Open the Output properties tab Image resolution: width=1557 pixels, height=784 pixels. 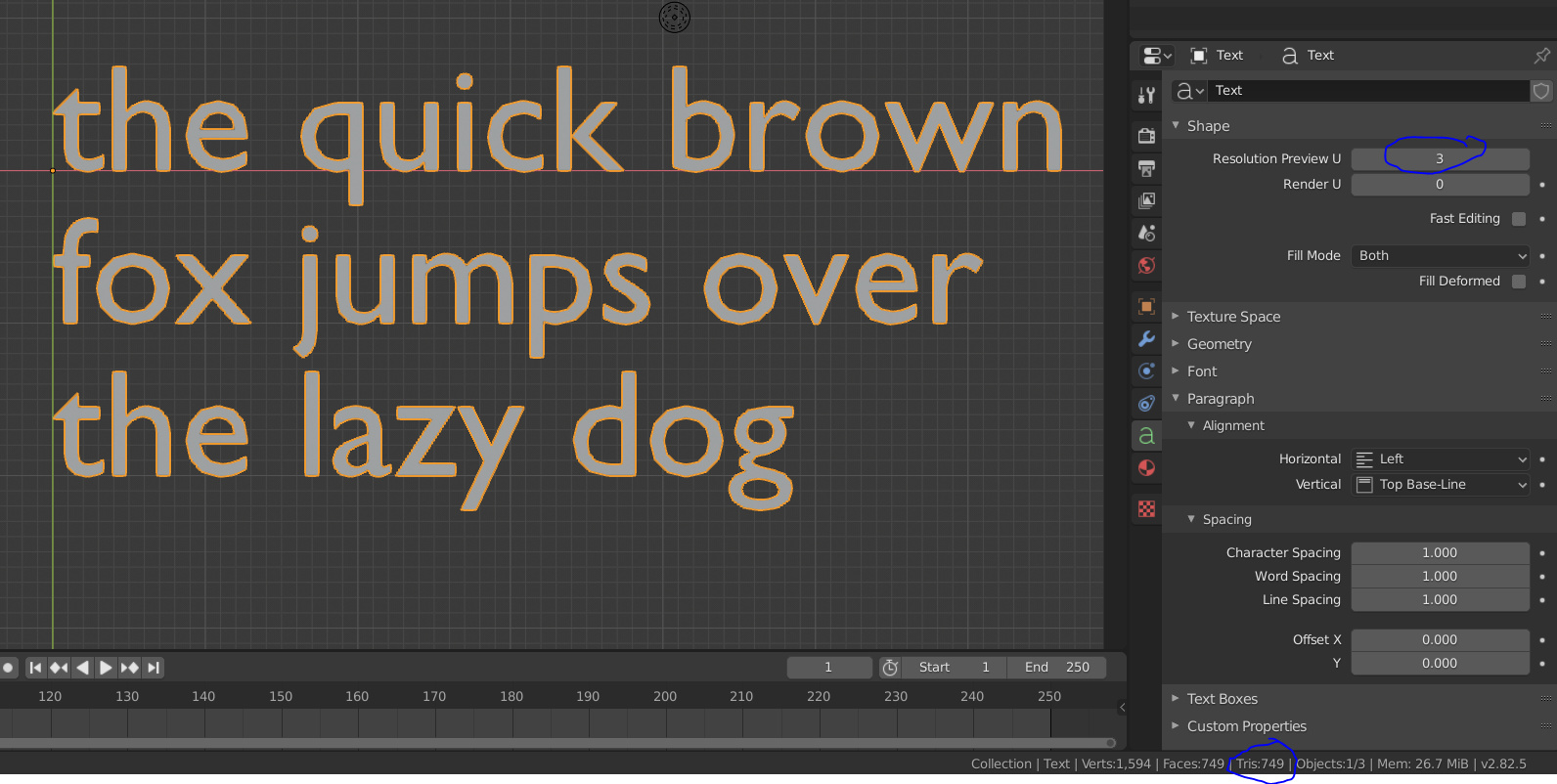1146,168
